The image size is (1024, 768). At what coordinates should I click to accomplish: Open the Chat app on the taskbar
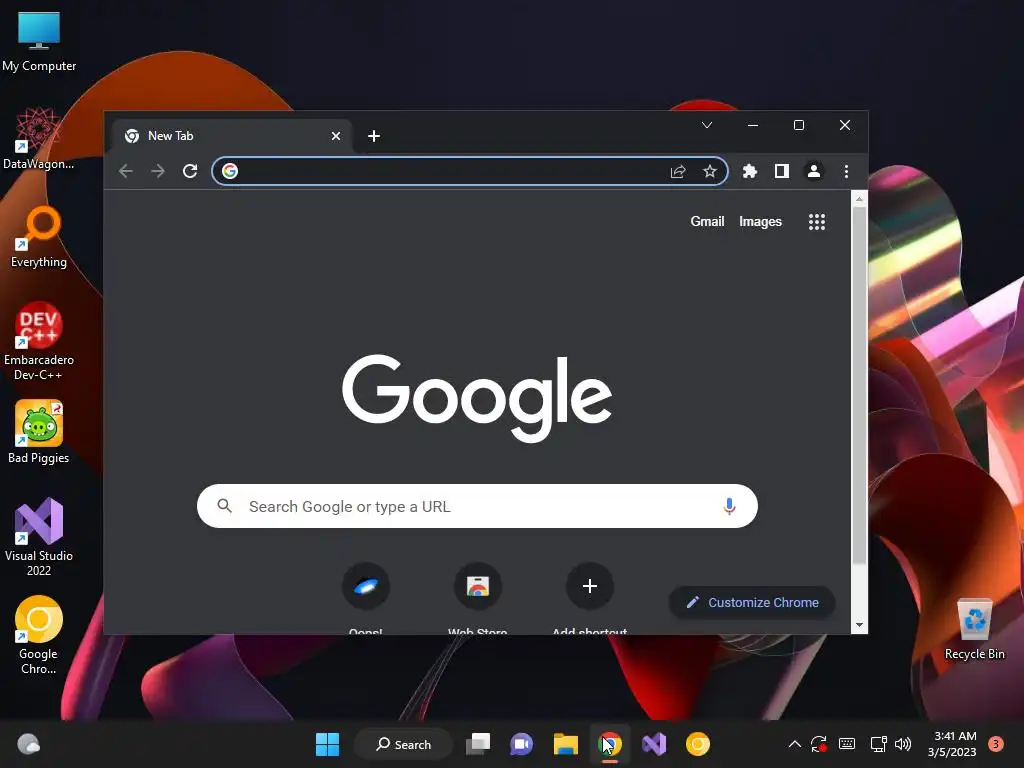[x=521, y=744]
